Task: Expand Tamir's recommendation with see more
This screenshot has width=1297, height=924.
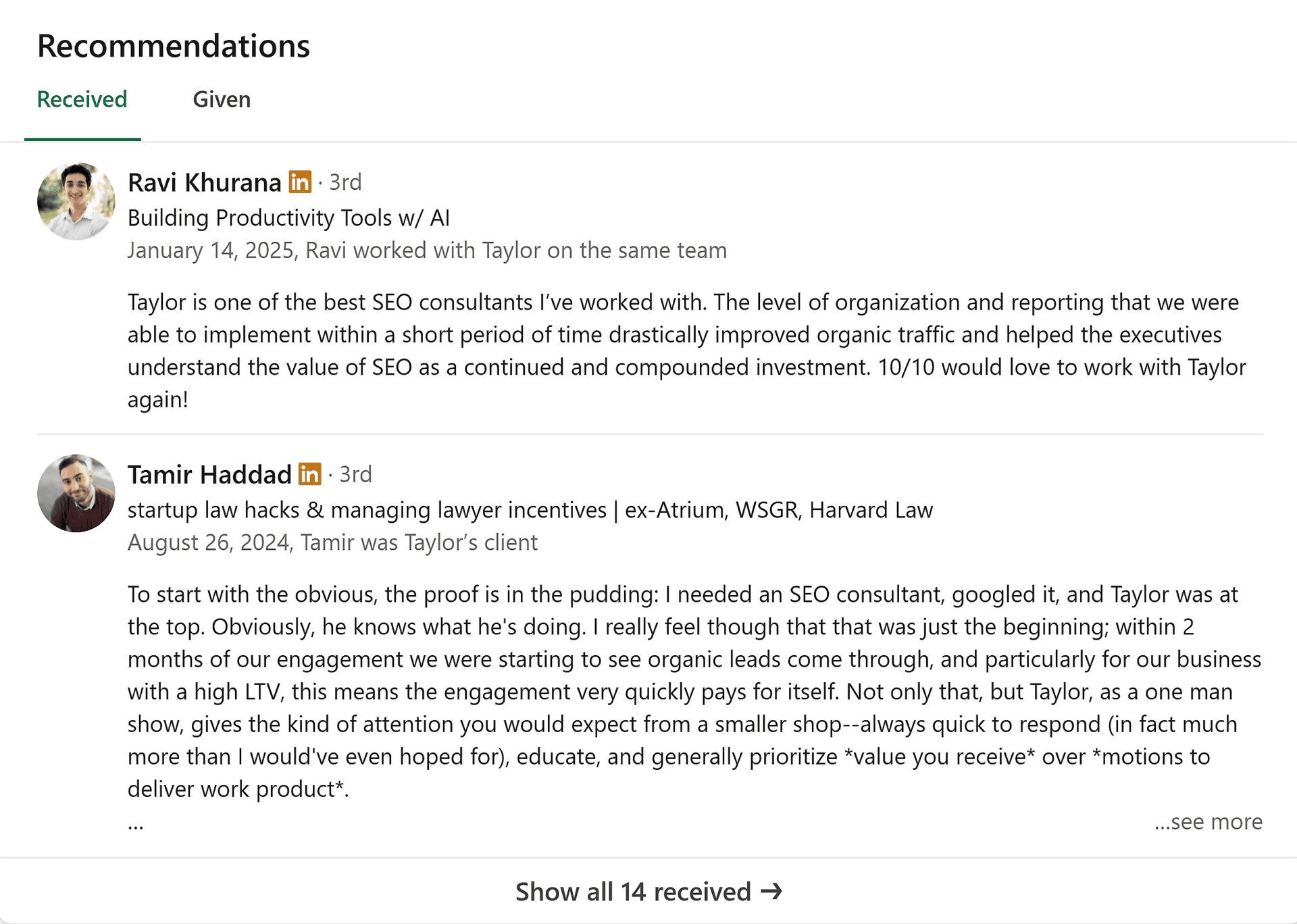Action: 1208,821
